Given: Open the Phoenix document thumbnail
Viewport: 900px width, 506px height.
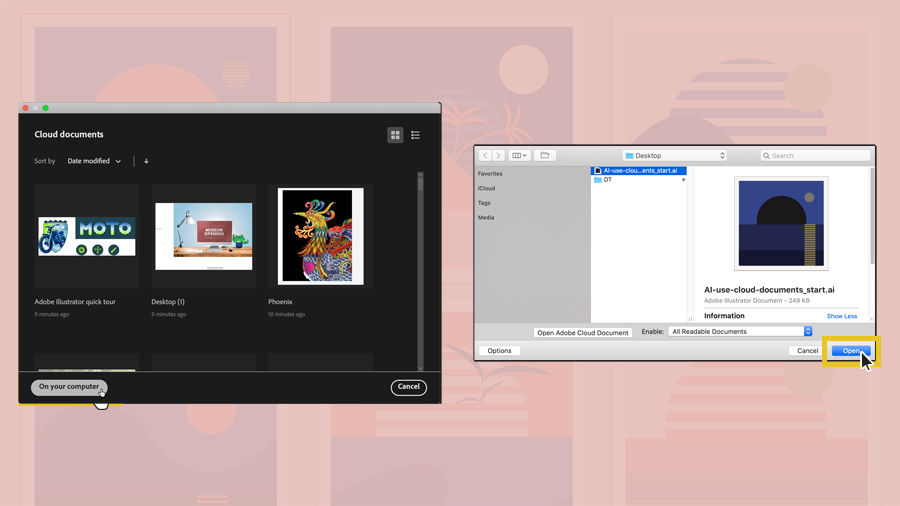Looking at the screenshot, I should [320, 236].
